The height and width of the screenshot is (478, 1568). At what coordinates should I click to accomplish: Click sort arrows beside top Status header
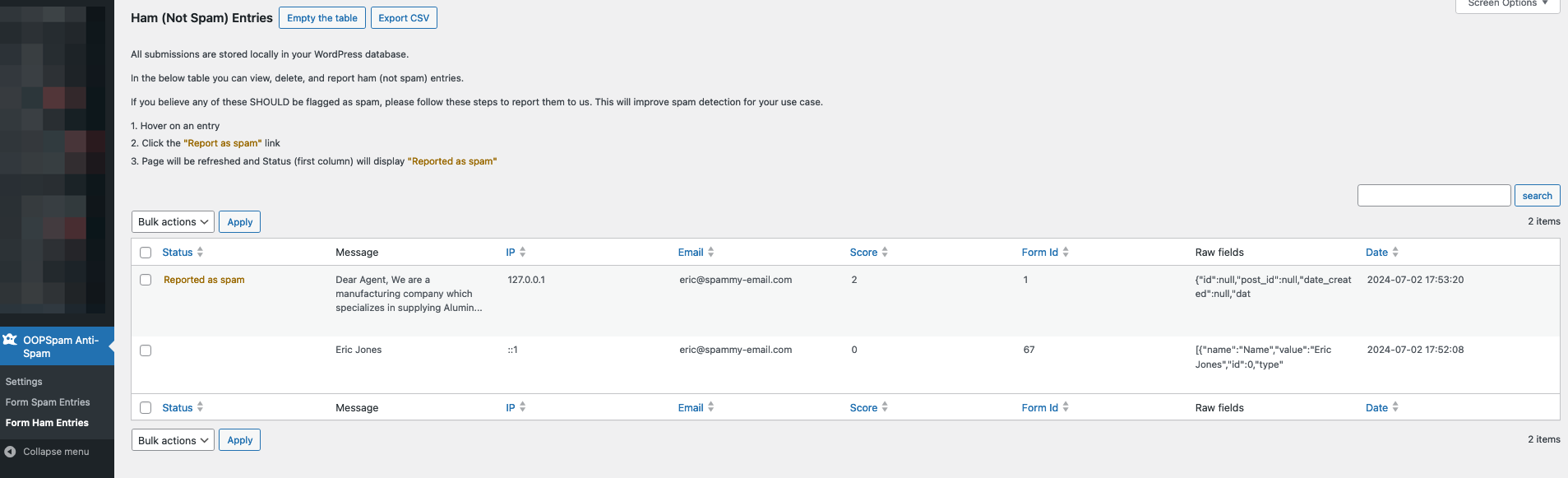pyautogui.click(x=200, y=253)
